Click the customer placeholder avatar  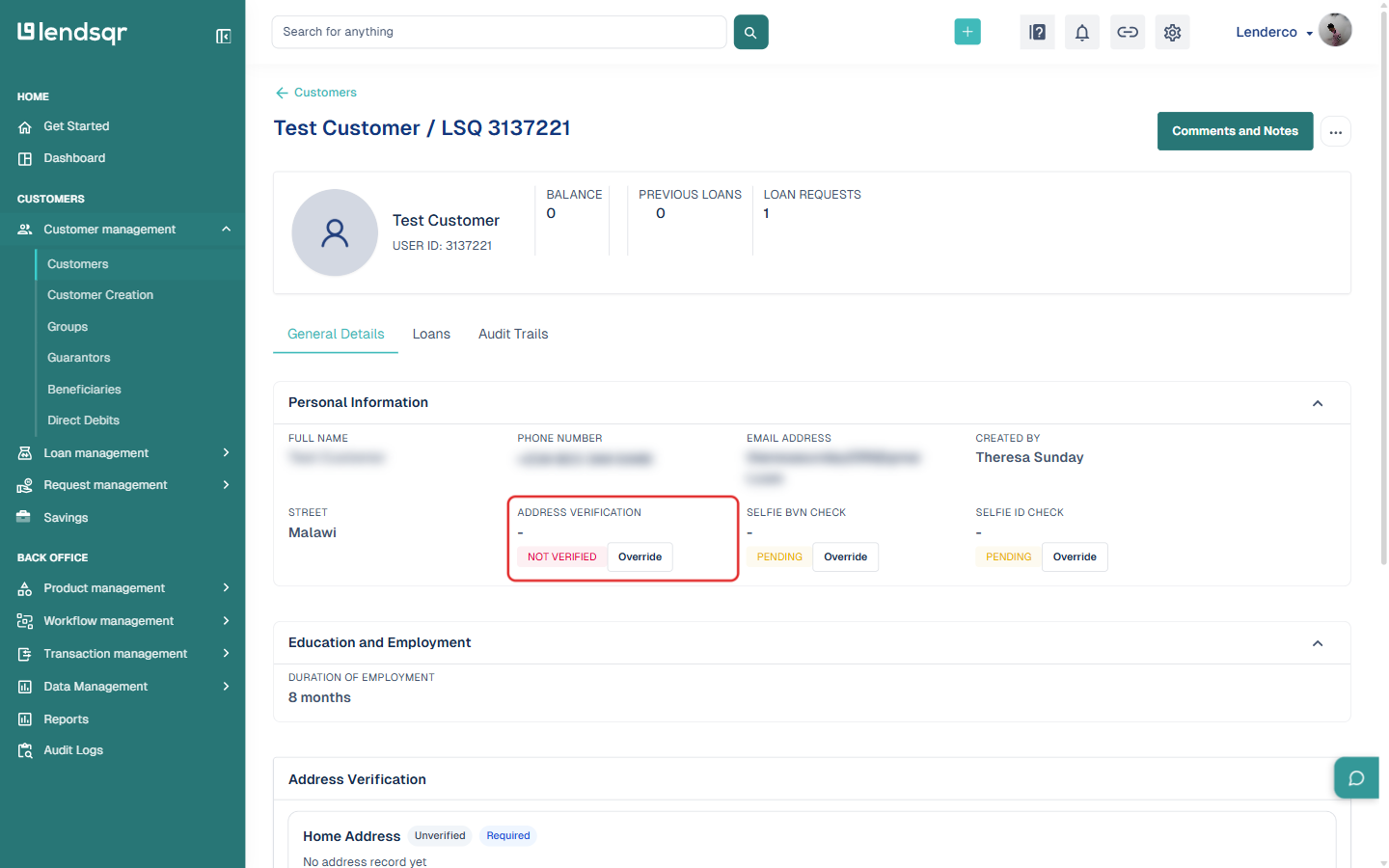[x=335, y=232]
